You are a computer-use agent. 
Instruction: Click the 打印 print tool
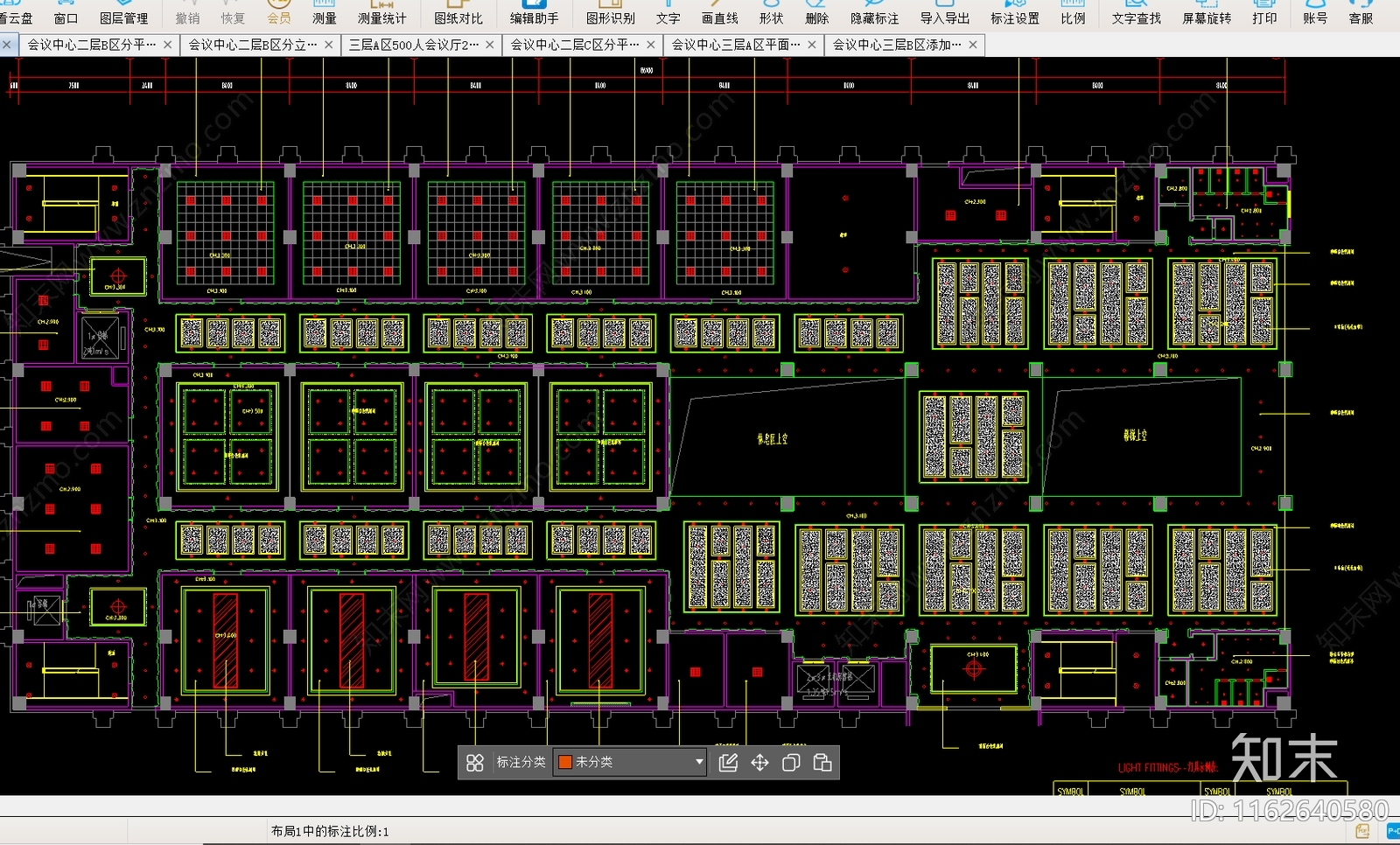(x=1264, y=12)
